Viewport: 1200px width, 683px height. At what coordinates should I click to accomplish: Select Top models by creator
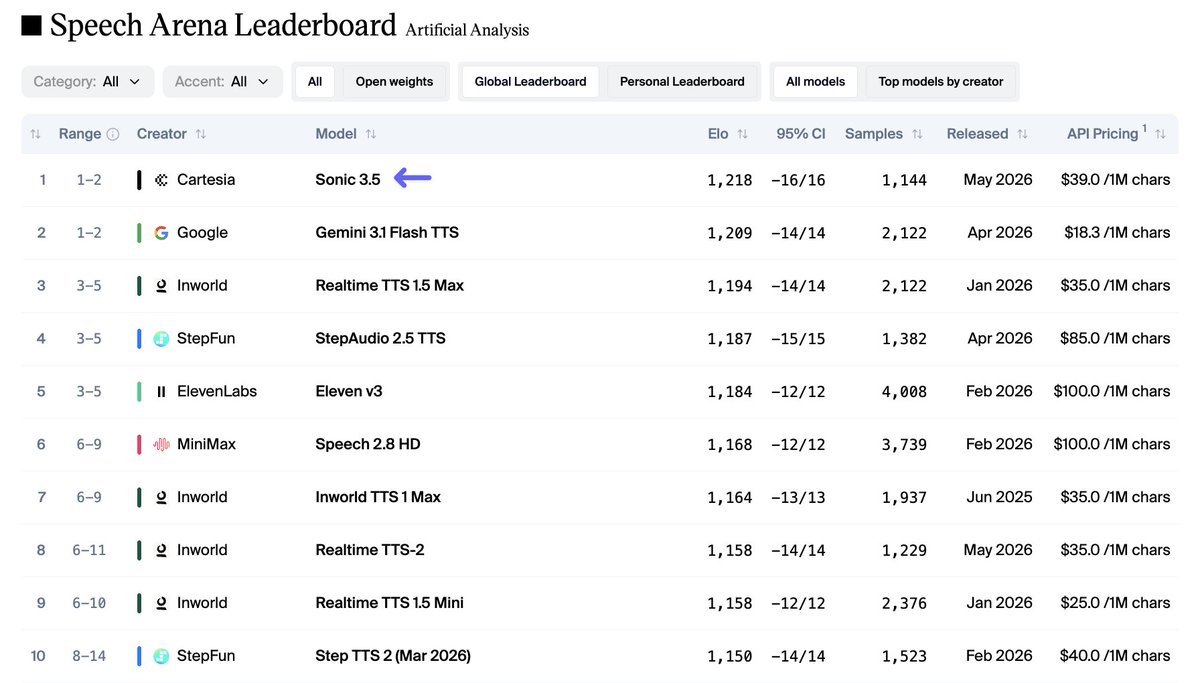pos(941,82)
